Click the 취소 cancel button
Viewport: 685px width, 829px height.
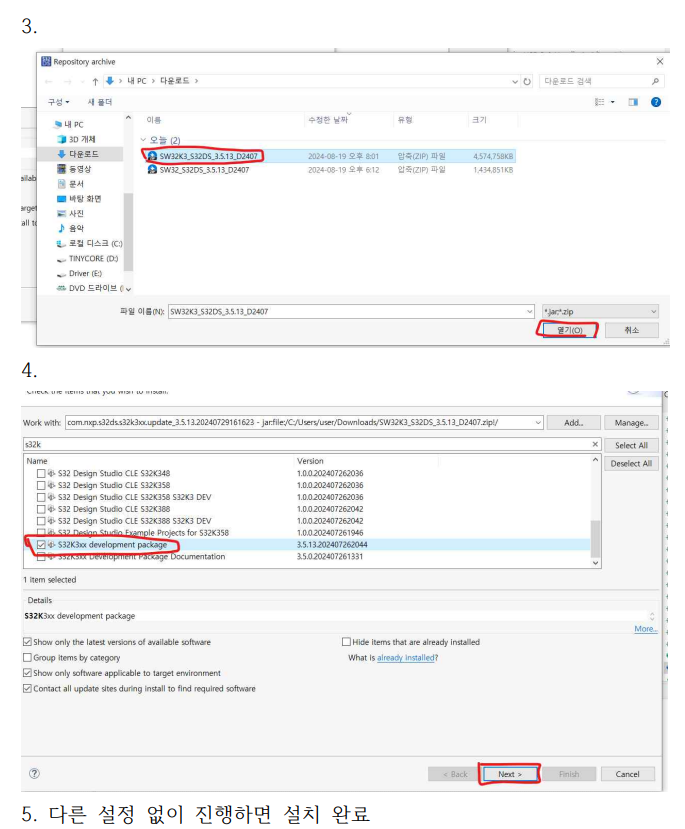(632, 330)
